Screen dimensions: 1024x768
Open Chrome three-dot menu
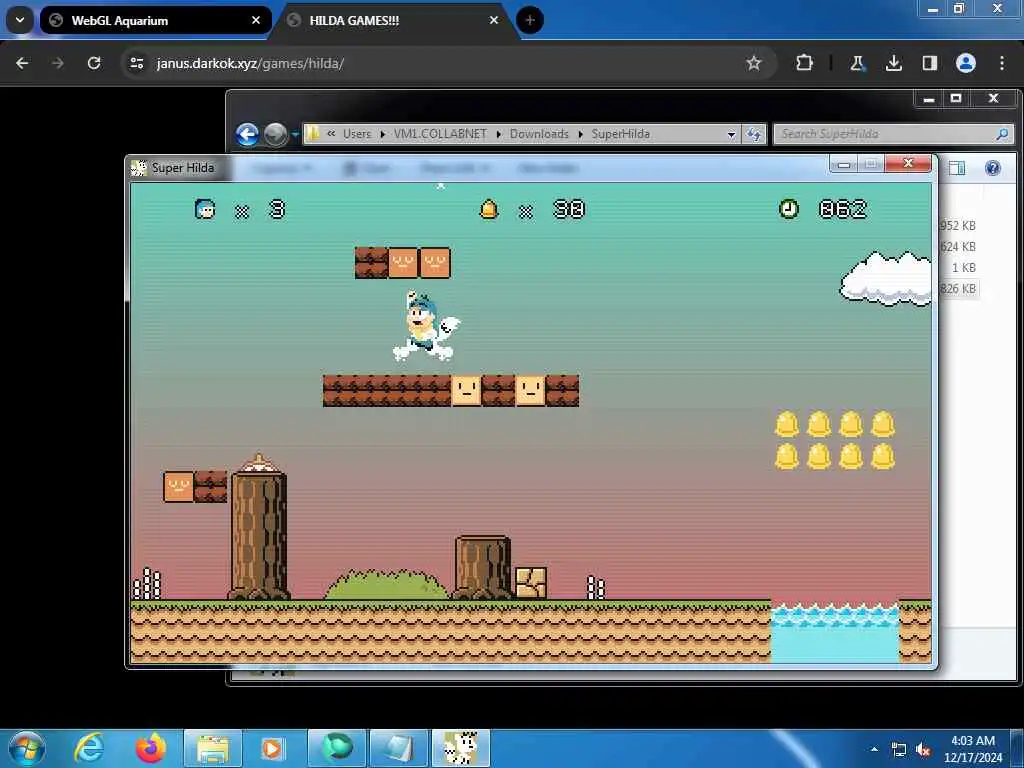point(1002,63)
